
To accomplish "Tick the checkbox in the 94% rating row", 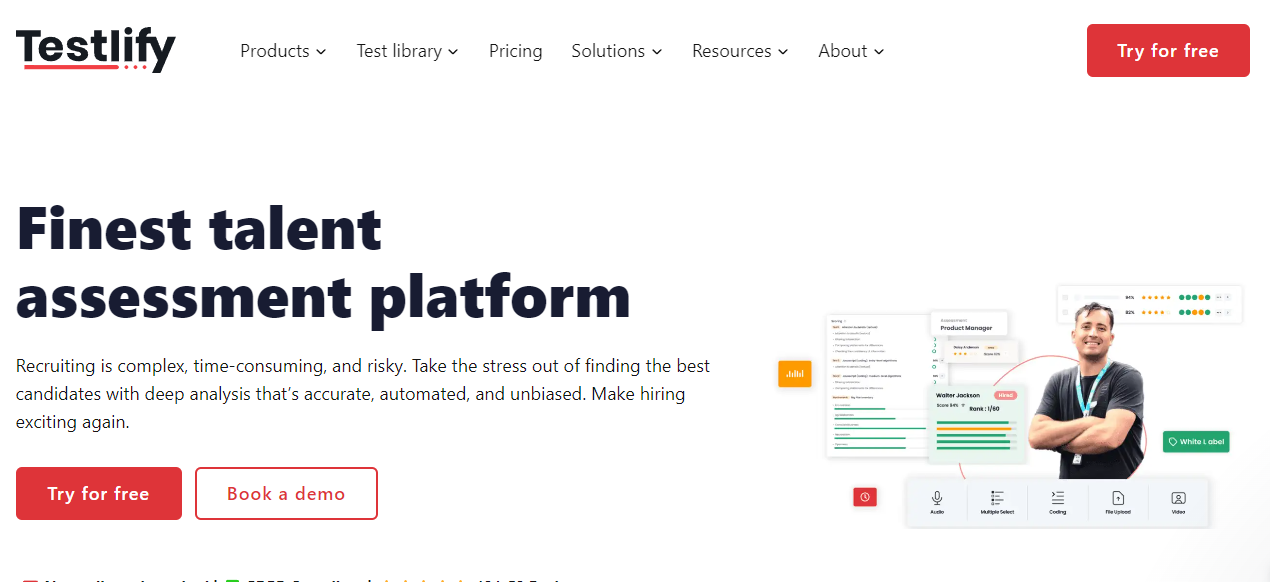I will 1066,297.
